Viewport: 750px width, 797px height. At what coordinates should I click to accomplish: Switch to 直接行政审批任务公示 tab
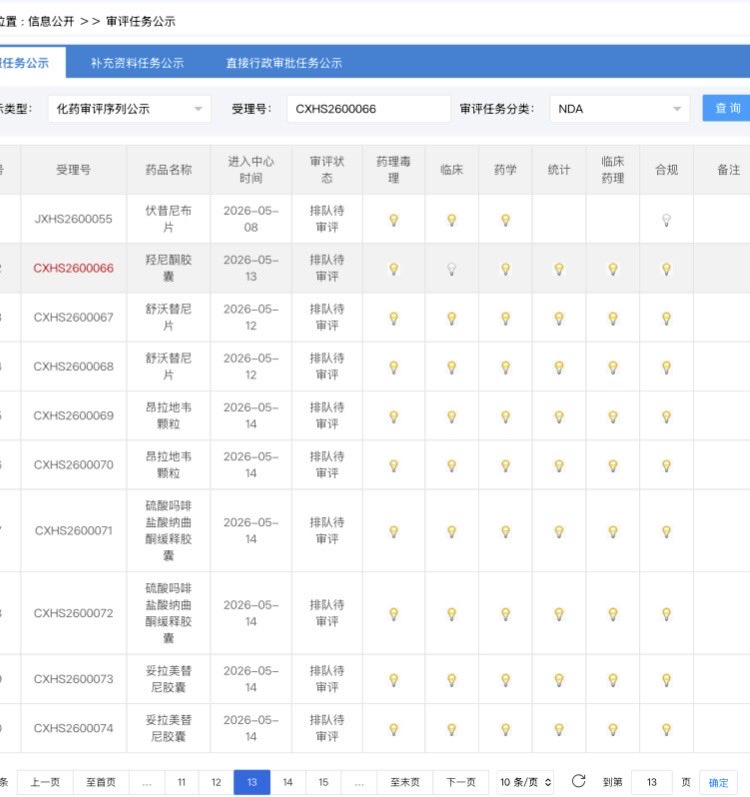[284, 63]
